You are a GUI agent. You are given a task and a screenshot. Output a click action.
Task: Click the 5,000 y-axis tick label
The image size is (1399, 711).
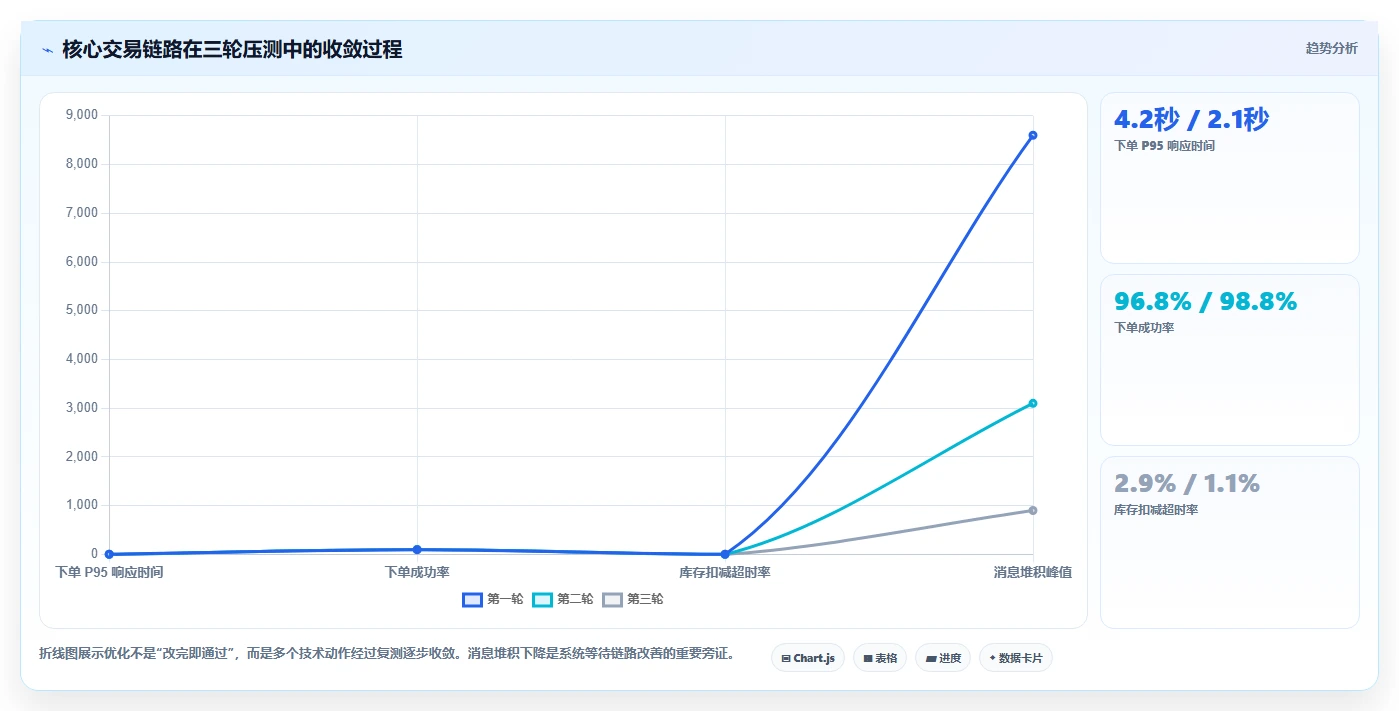pyautogui.click(x=81, y=310)
